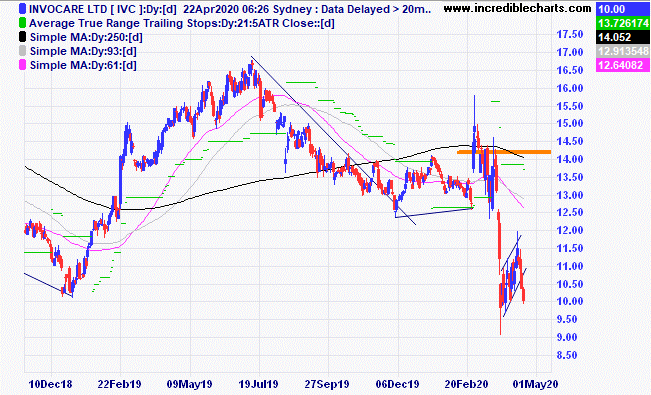Click the green ATR Trailing Stops legend marker
The height and width of the screenshot is (395, 651).
(x=22, y=23)
